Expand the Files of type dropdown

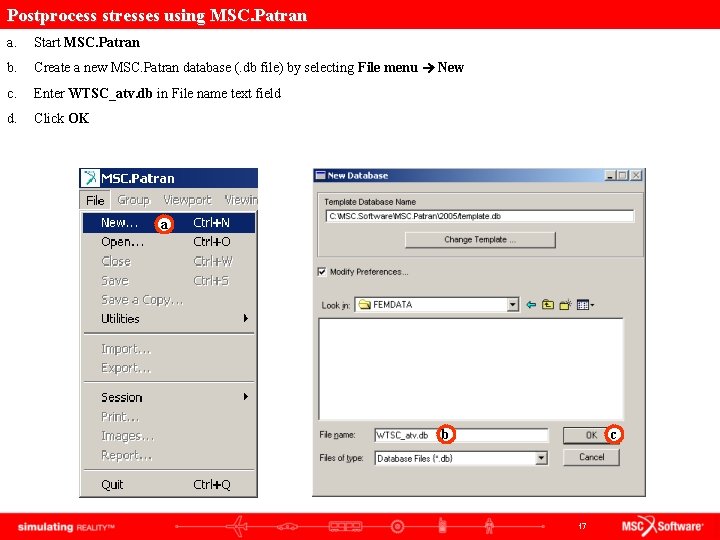point(541,458)
